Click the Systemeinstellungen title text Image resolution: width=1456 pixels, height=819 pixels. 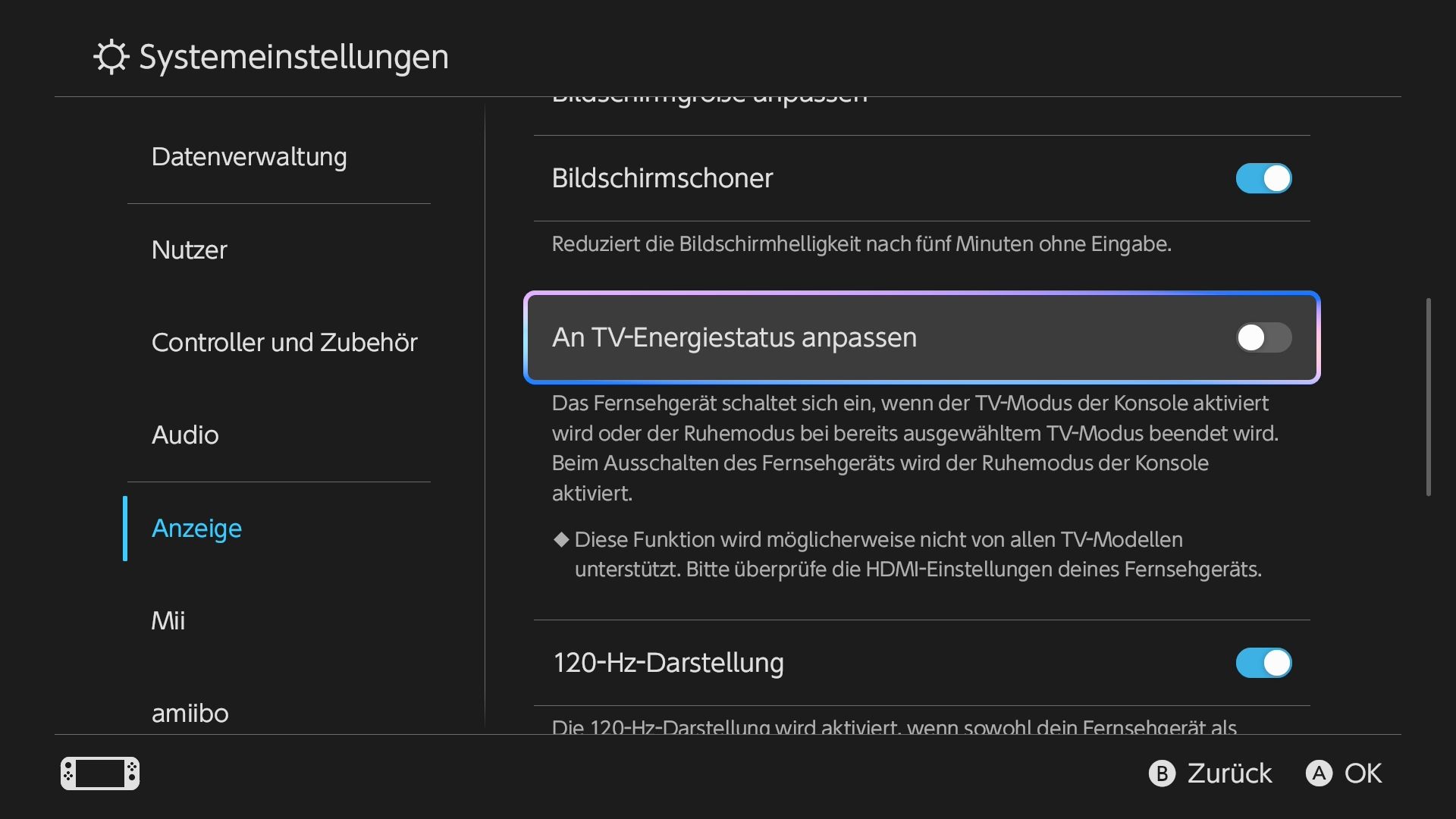pos(294,58)
